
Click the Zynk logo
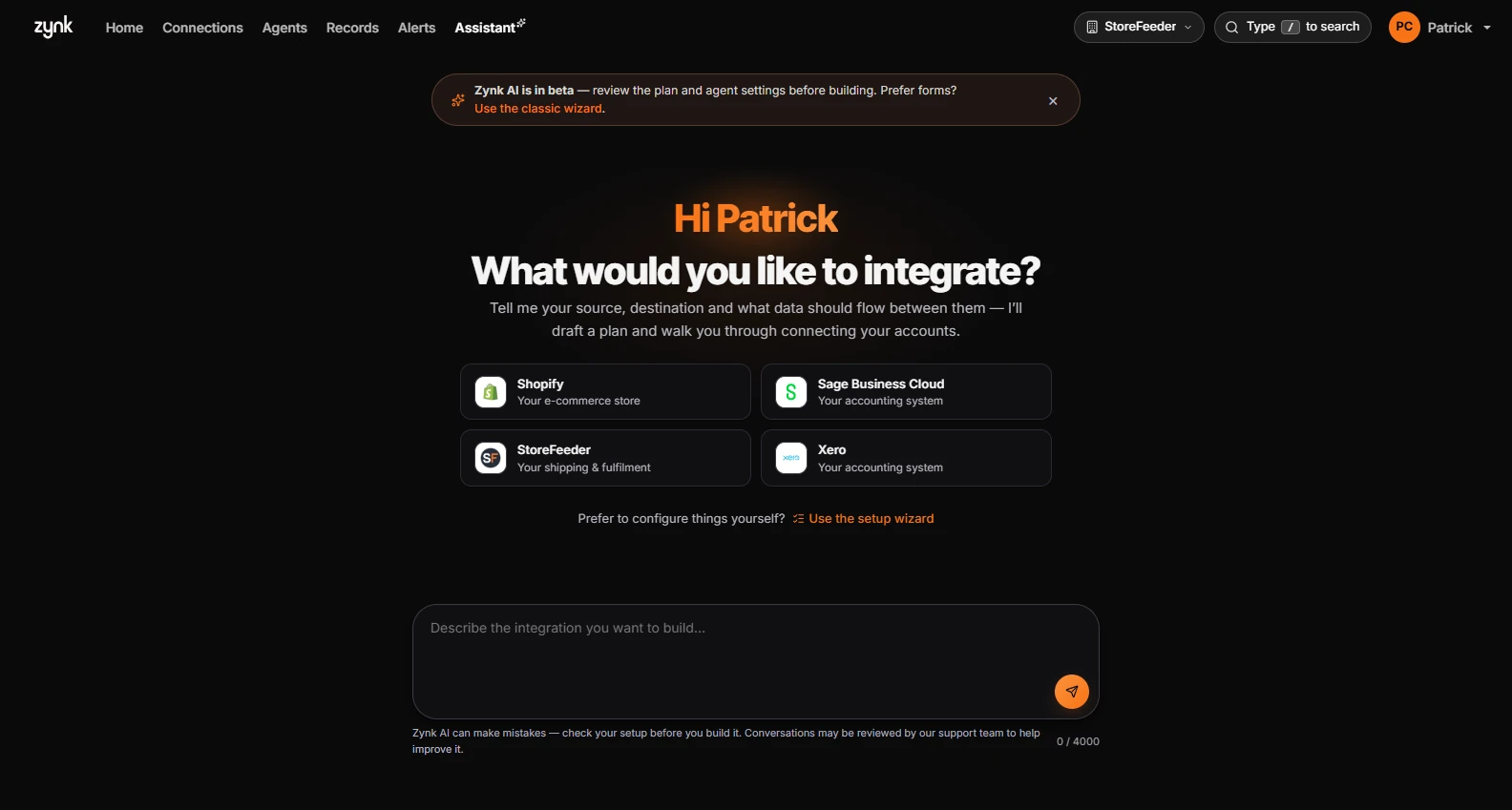tap(53, 27)
